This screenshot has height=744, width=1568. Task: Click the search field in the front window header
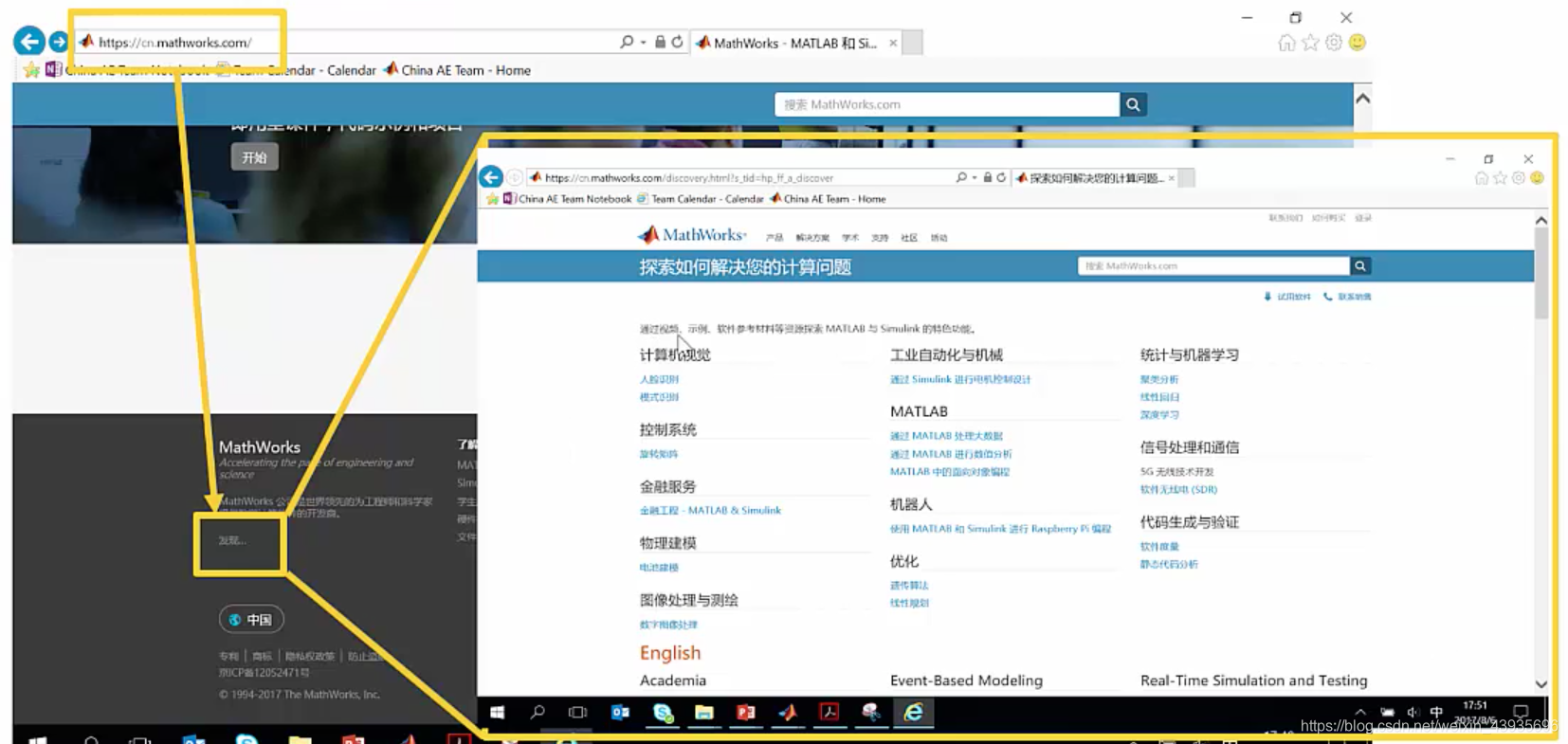point(1213,266)
